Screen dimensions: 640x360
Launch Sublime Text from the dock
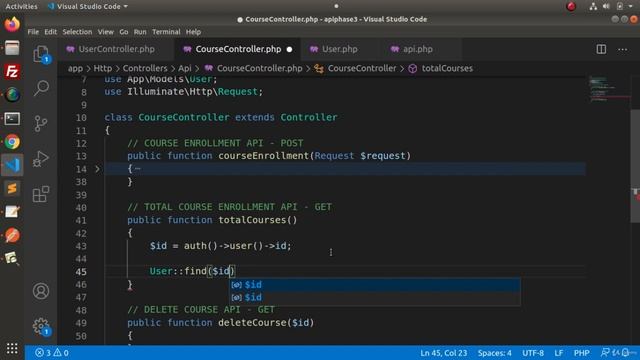point(12,188)
